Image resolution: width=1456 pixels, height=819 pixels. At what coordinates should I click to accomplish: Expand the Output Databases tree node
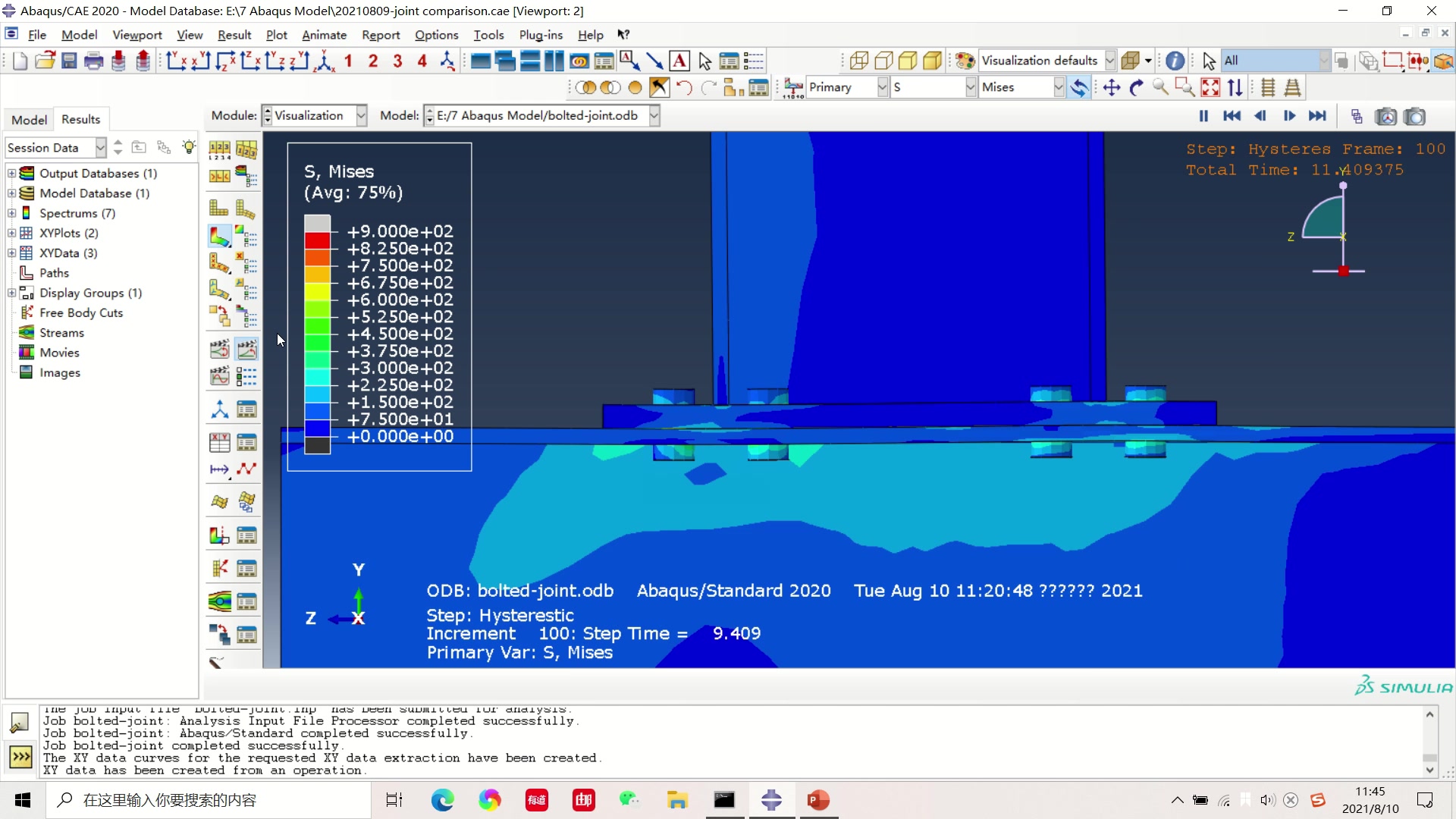coord(11,174)
